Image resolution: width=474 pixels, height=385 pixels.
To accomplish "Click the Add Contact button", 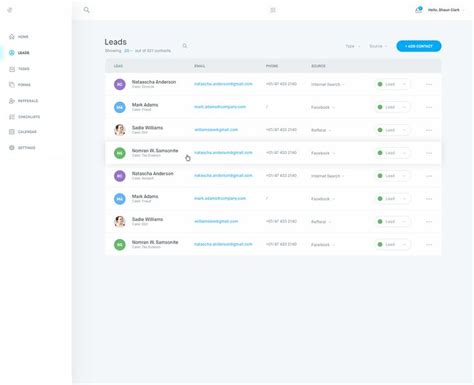I will coord(419,46).
